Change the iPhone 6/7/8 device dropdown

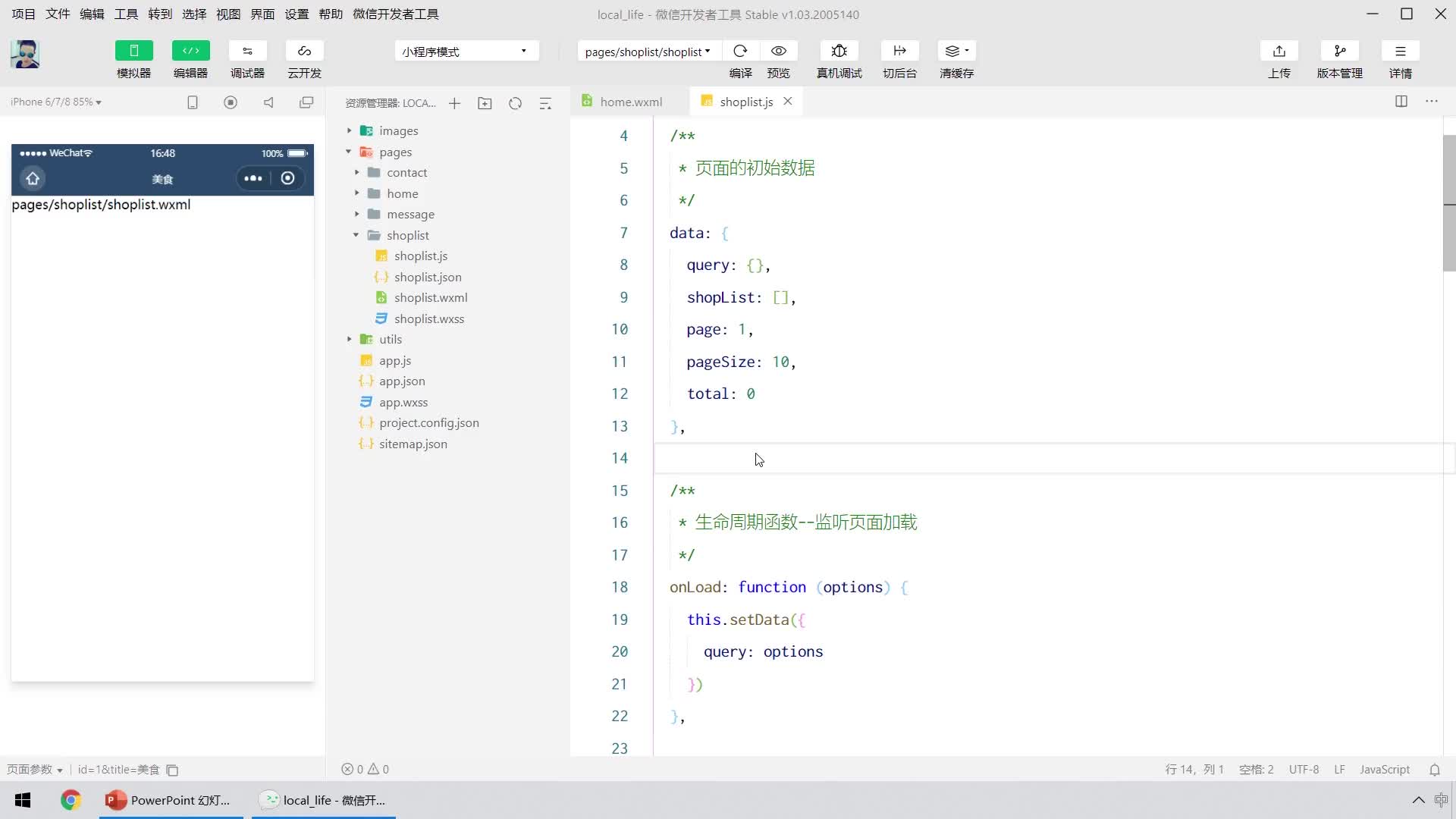[56, 102]
